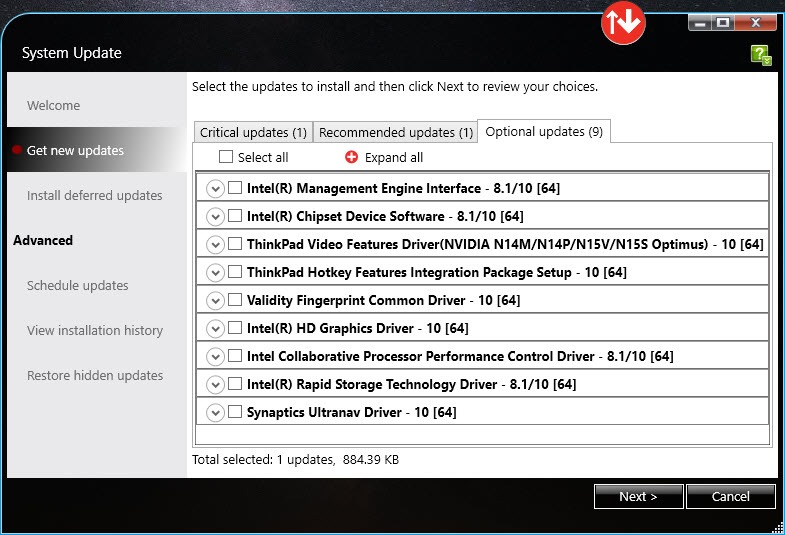Open Install deferred updates

pos(95,195)
